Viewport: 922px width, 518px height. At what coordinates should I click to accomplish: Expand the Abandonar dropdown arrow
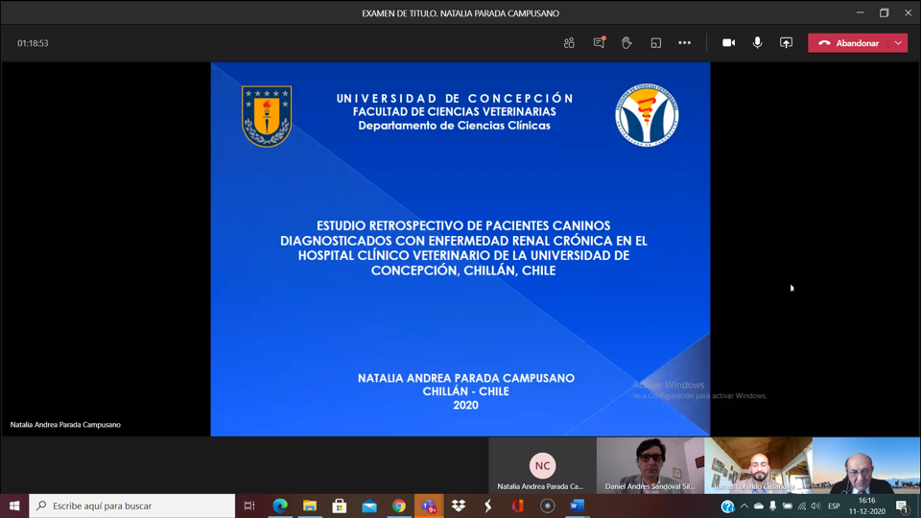tap(898, 43)
